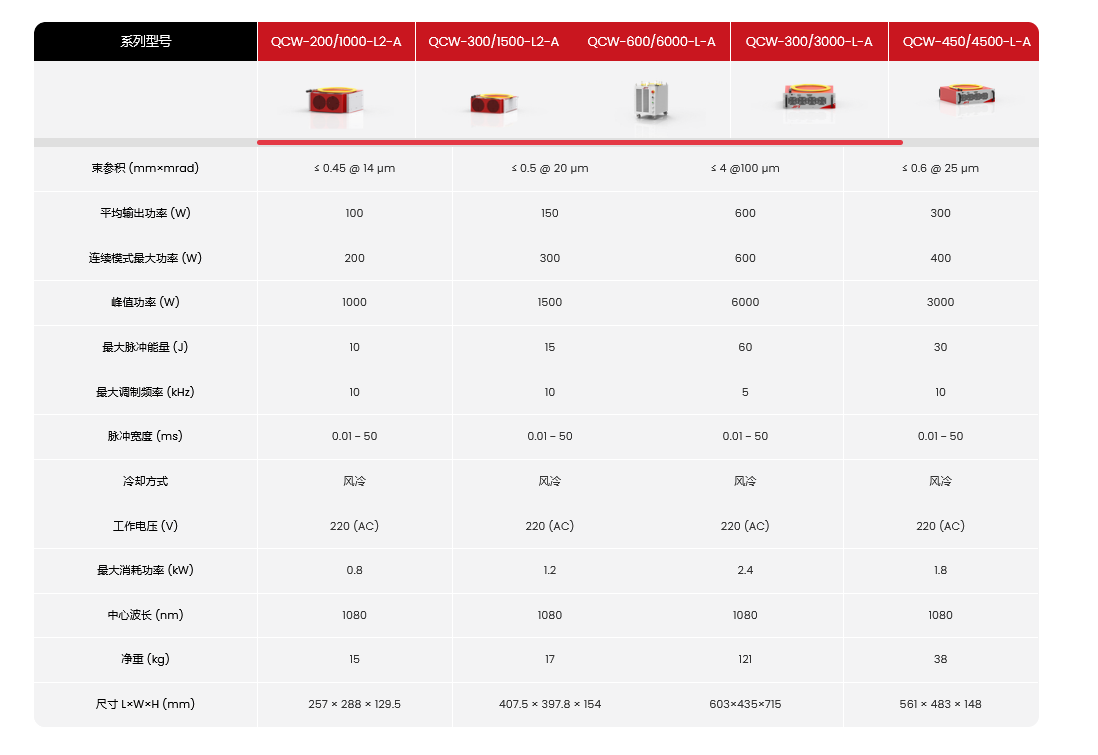Select the ≤ 0.45 @ 14 μm cell
The width and height of the screenshot is (1098, 755).
[354, 168]
